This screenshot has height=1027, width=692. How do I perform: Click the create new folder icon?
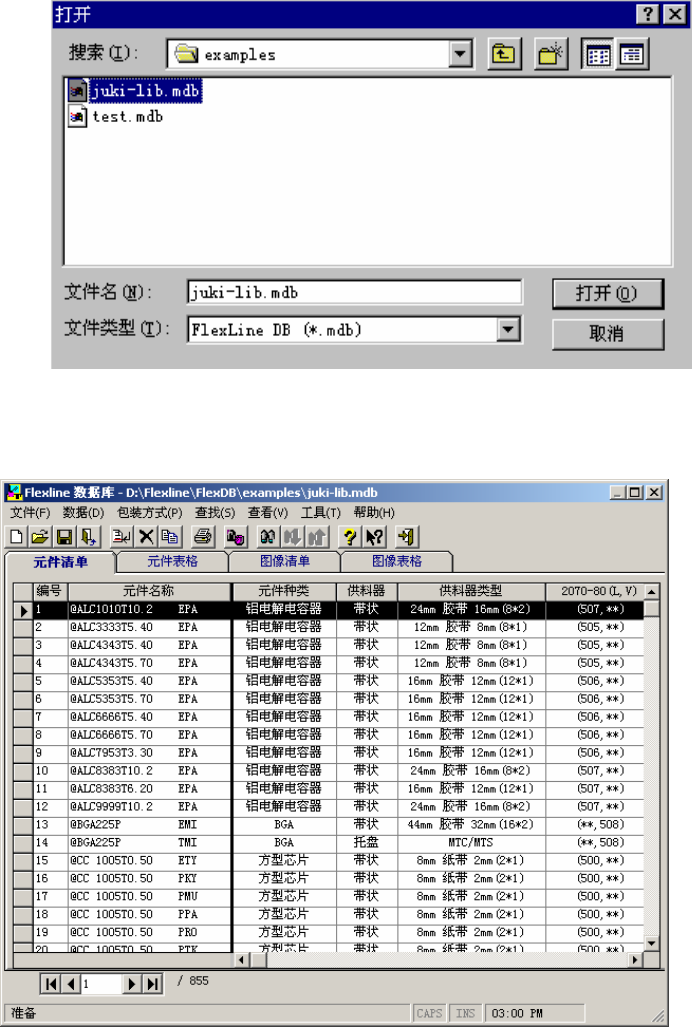click(x=551, y=54)
